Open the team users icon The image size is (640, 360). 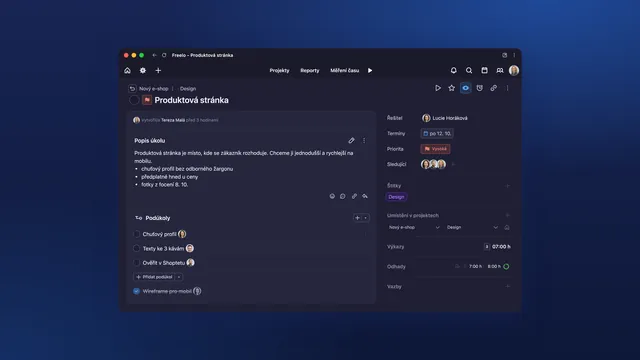pos(500,71)
